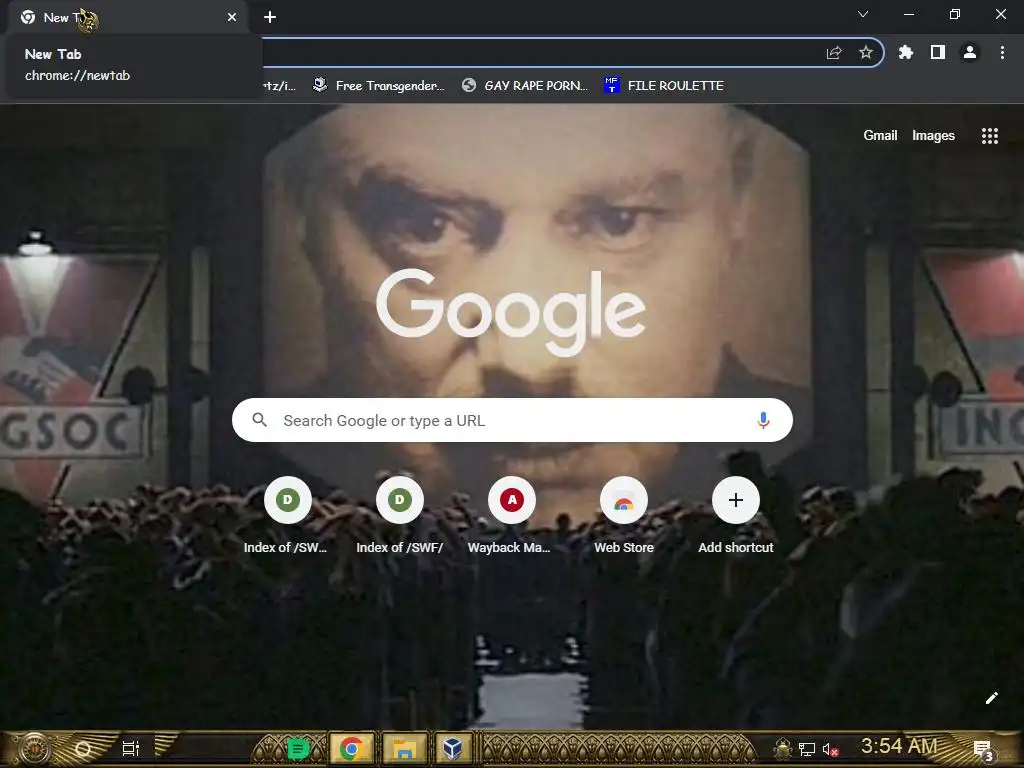Bookmark this tab with the star icon
The width and height of the screenshot is (1024, 768).
click(x=866, y=52)
